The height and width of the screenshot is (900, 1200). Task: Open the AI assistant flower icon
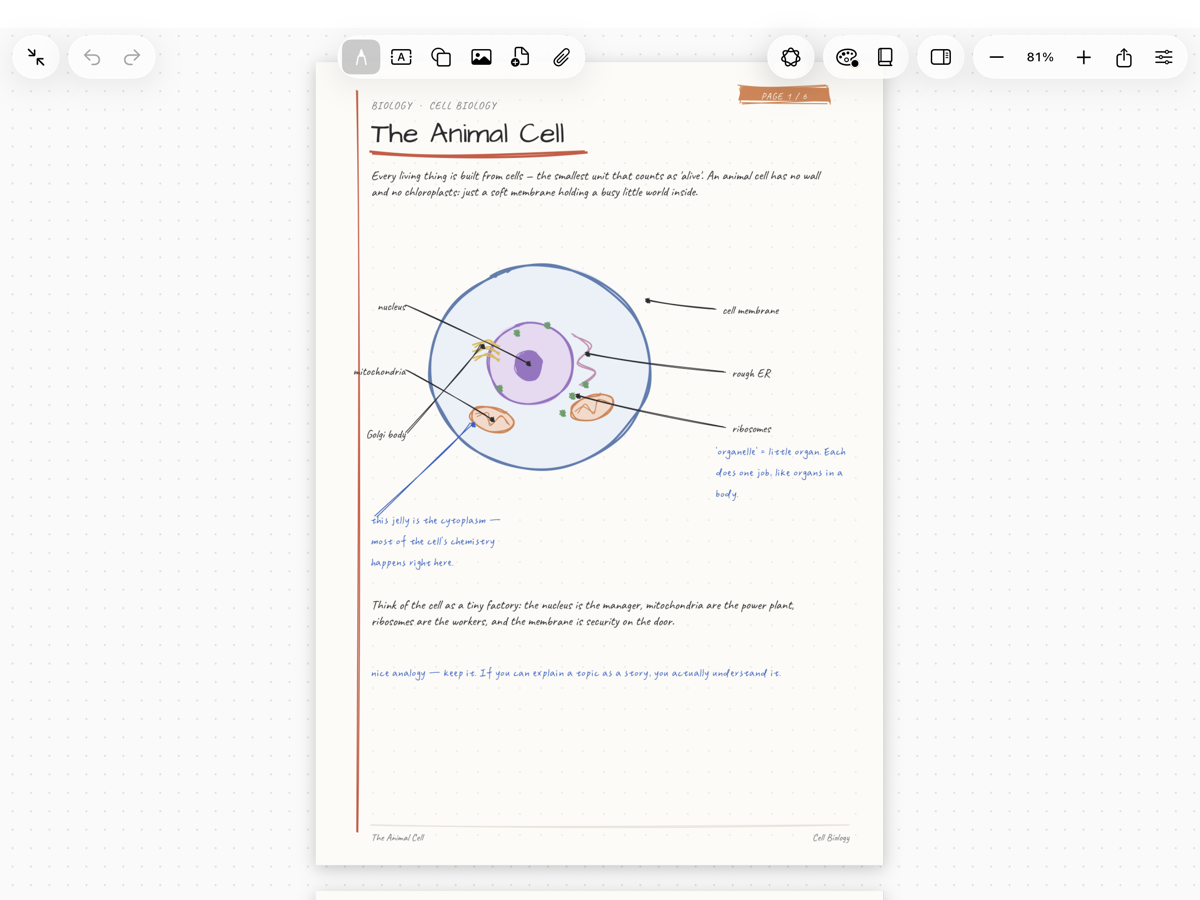click(791, 57)
